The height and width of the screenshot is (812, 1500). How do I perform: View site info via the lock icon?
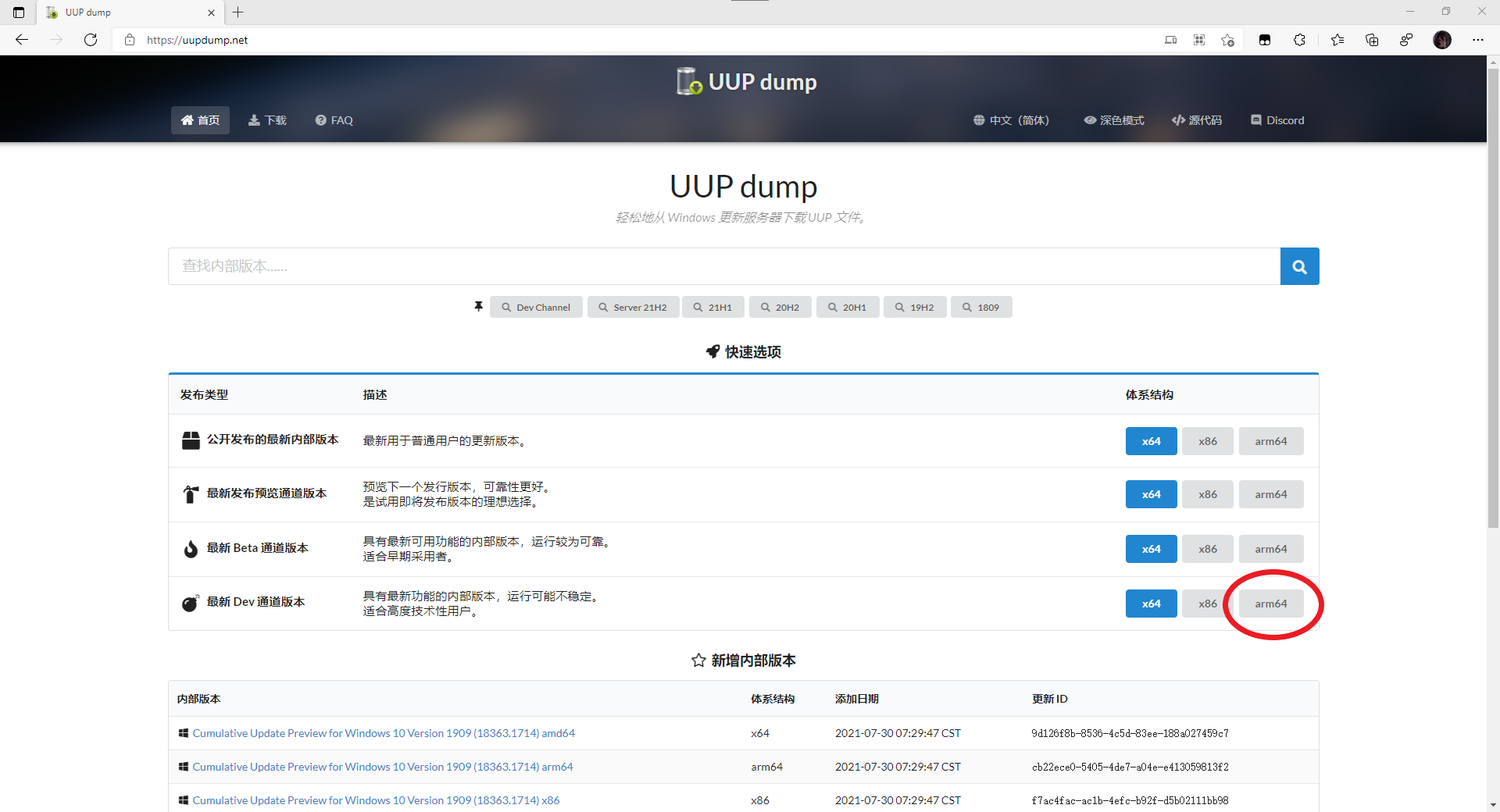click(x=130, y=40)
